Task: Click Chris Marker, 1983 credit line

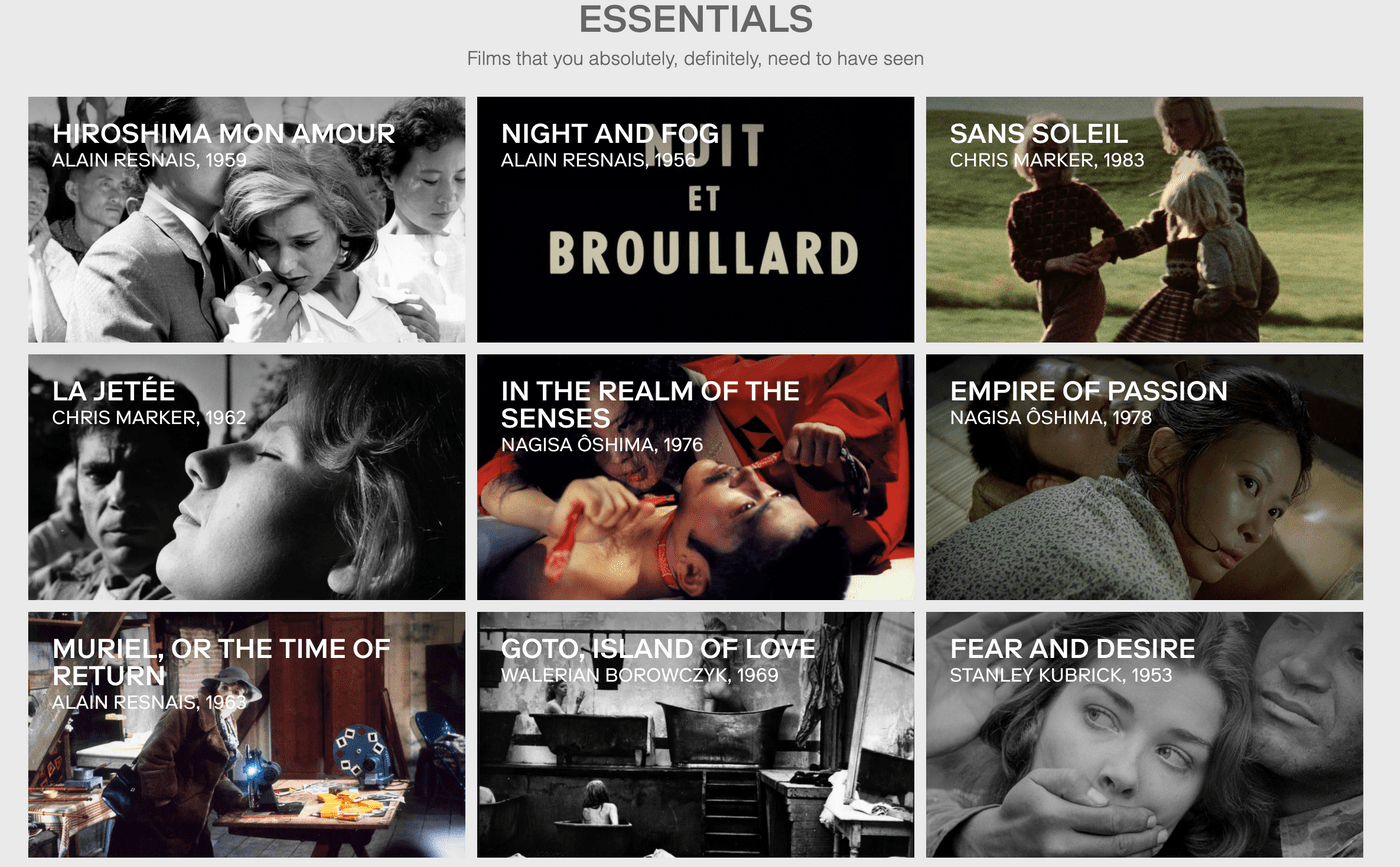Action: click(1047, 160)
